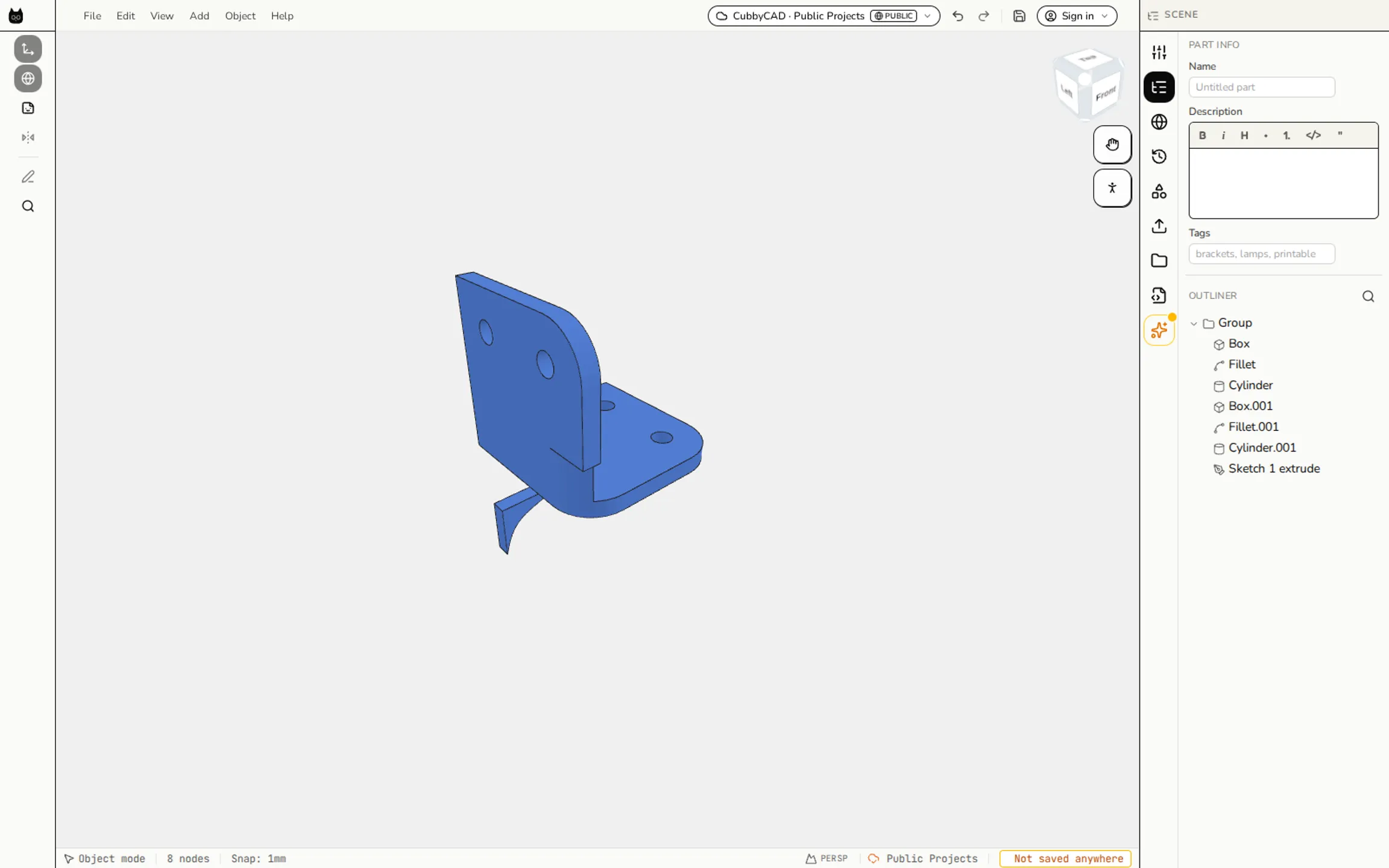
Task: Select Fillet.001 in the outliner
Action: [1253, 427]
